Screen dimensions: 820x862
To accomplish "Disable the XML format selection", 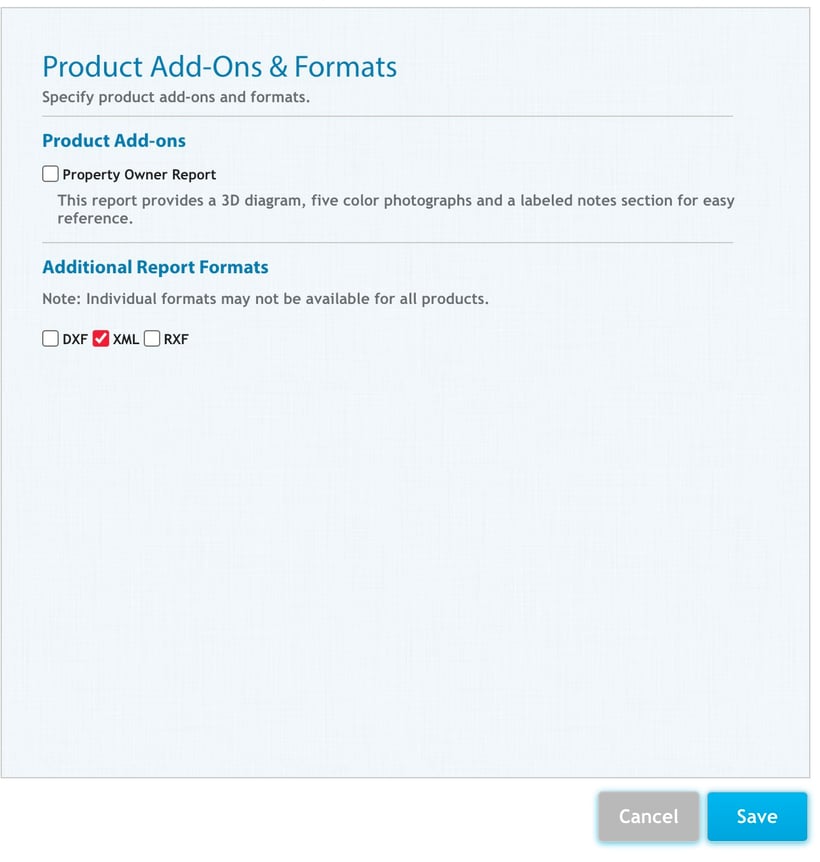I will coord(100,338).
